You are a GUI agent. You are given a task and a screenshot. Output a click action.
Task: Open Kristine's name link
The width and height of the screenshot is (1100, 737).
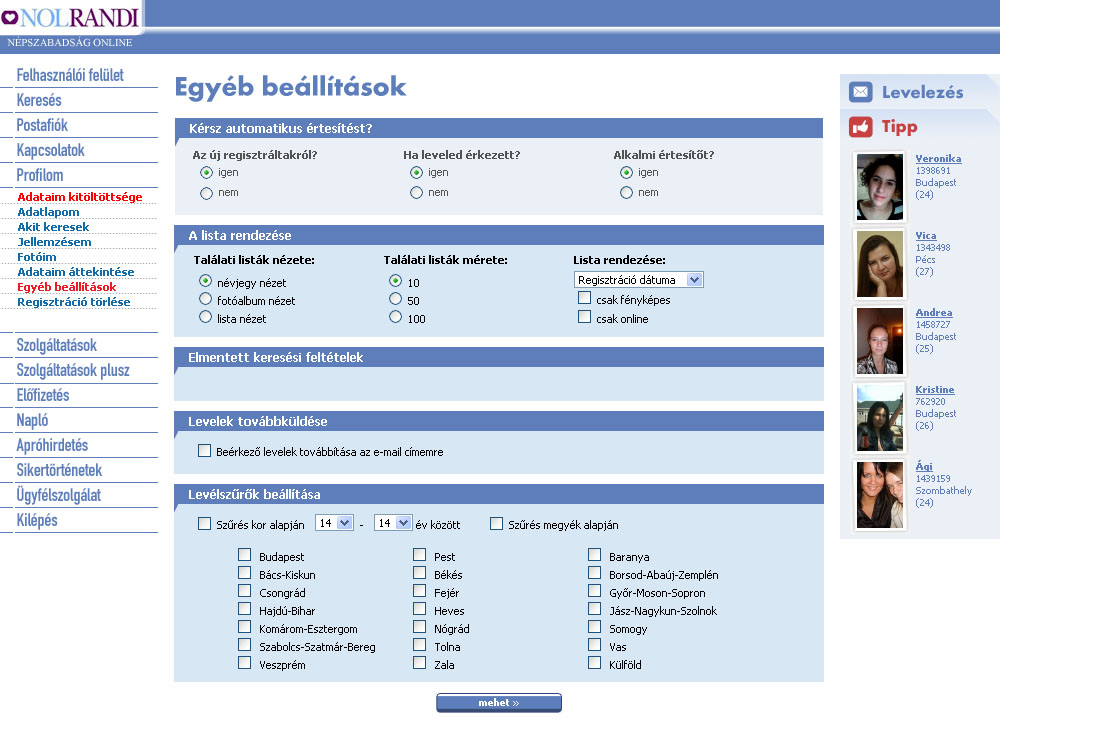coord(934,390)
